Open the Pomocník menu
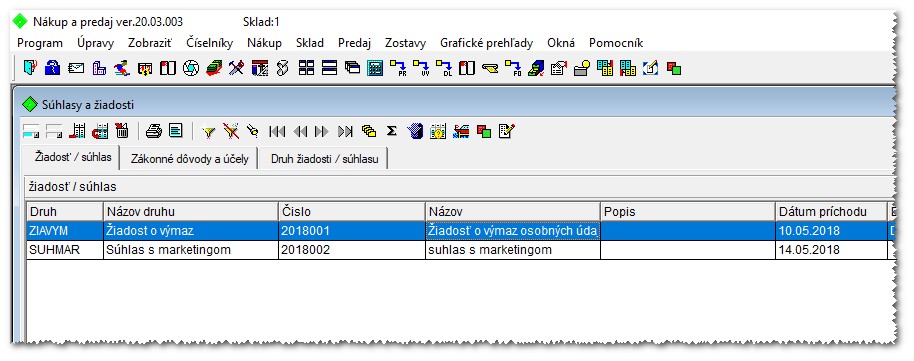Image resolution: width=914 pixels, height=361 pixels. (x=616, y=43)
